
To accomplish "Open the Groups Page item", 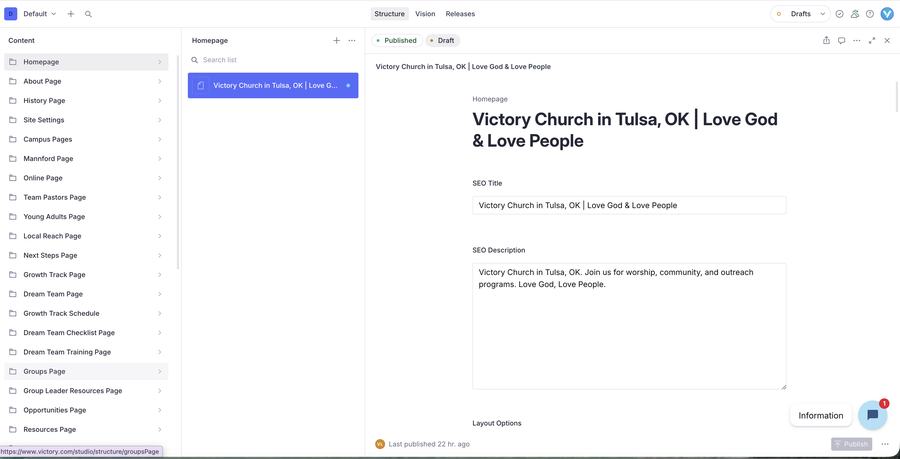I will pyautogui.click(x=86, y=371).
